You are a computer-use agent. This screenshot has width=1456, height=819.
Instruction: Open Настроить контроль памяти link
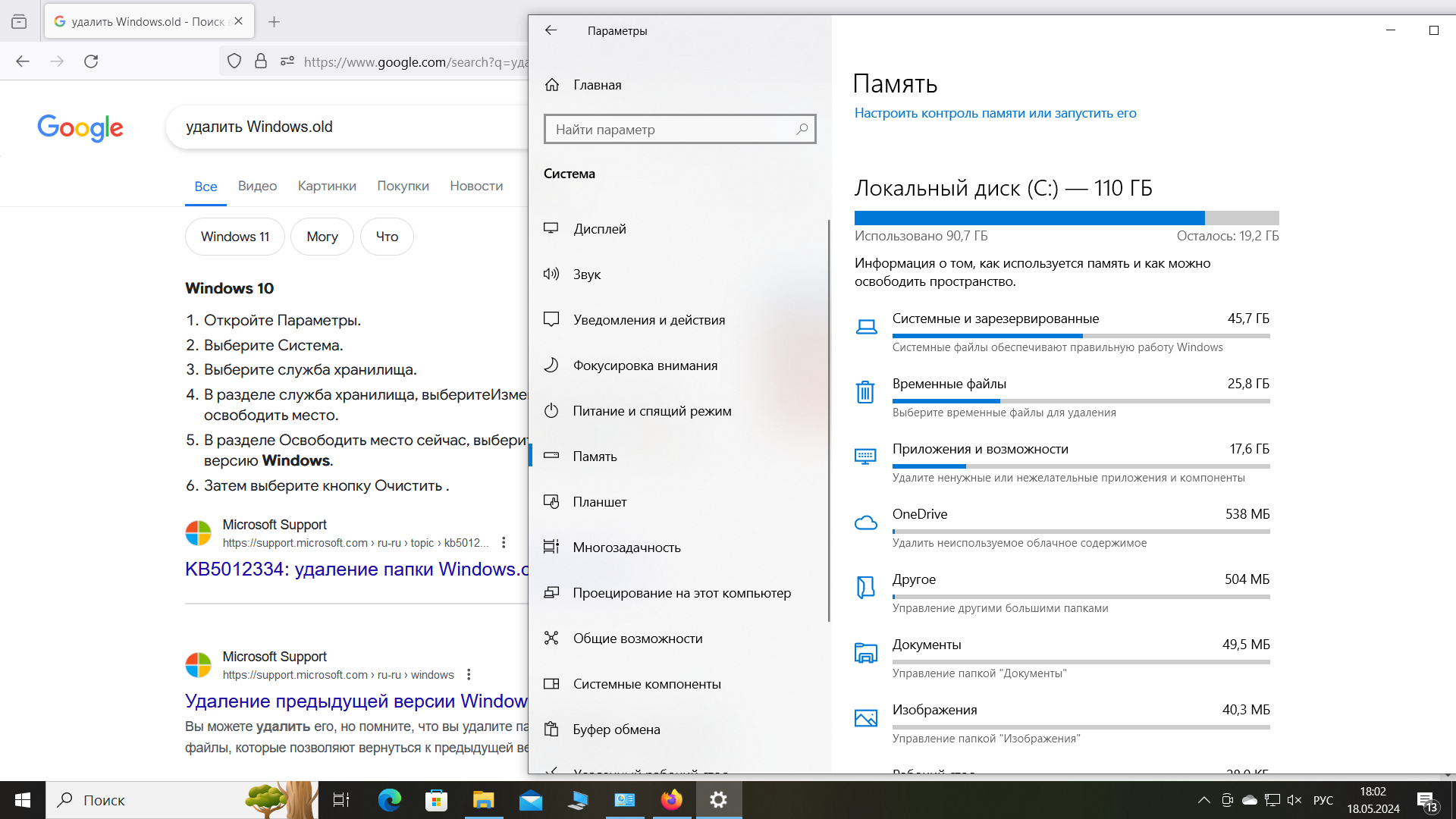(x=995, y=113)
